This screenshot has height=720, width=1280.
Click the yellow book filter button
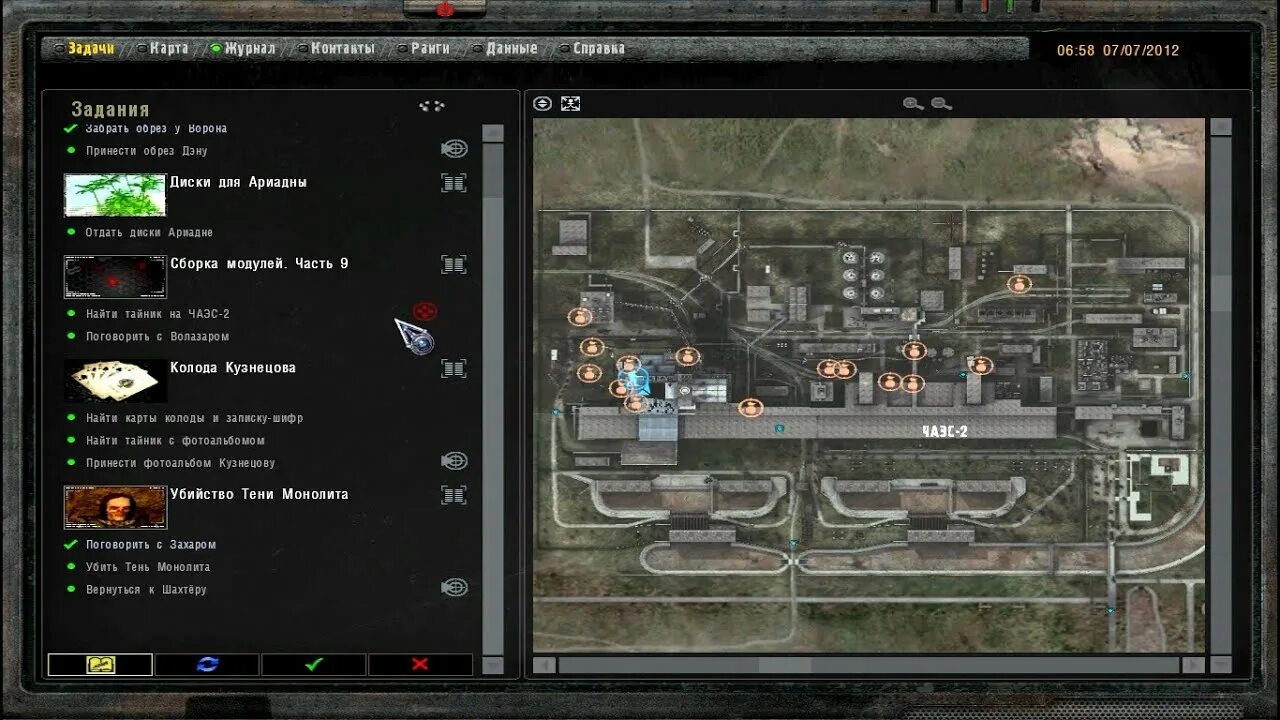tap(100, 664)
